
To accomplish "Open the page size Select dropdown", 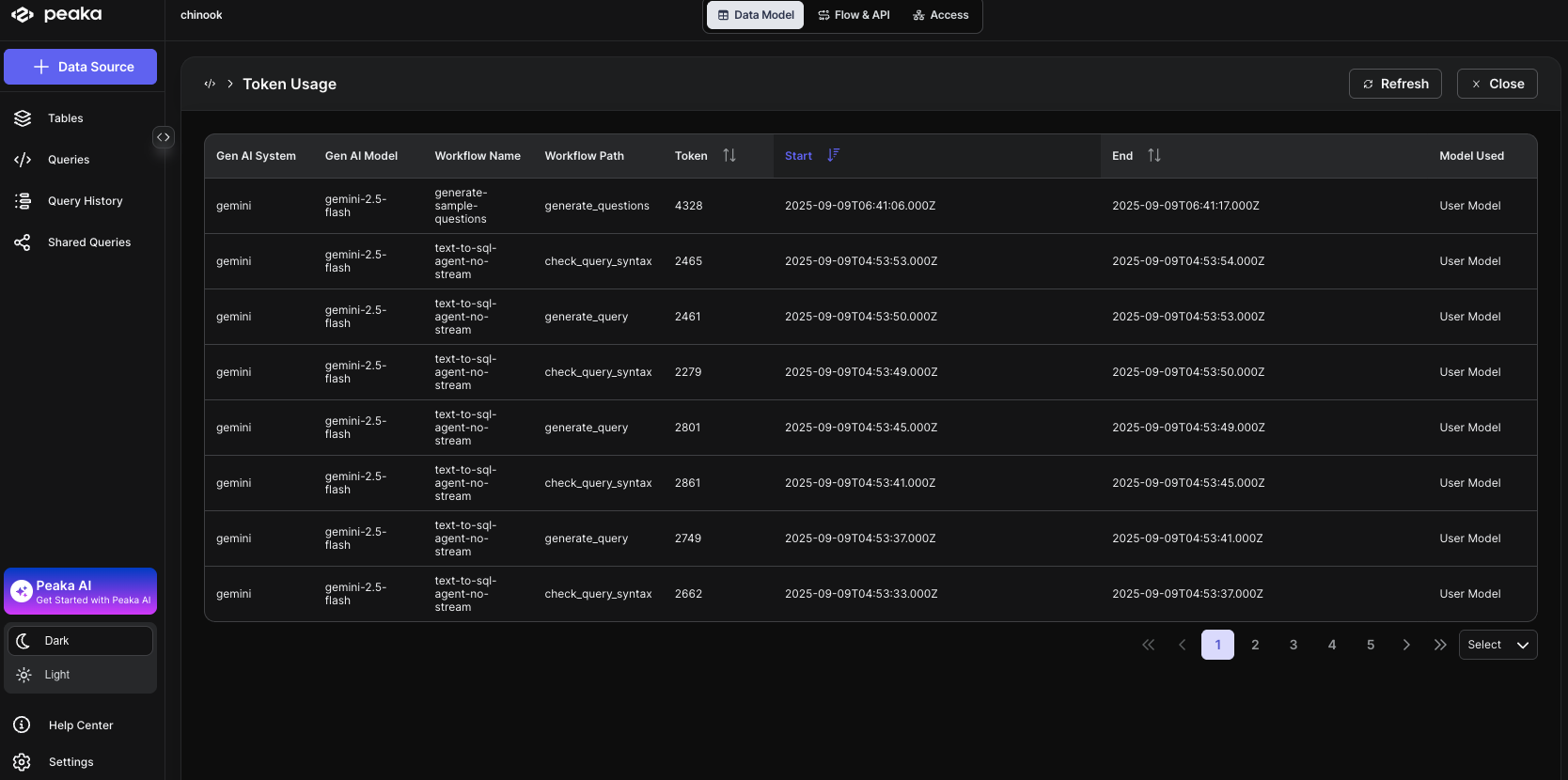I will point(1497,645).
